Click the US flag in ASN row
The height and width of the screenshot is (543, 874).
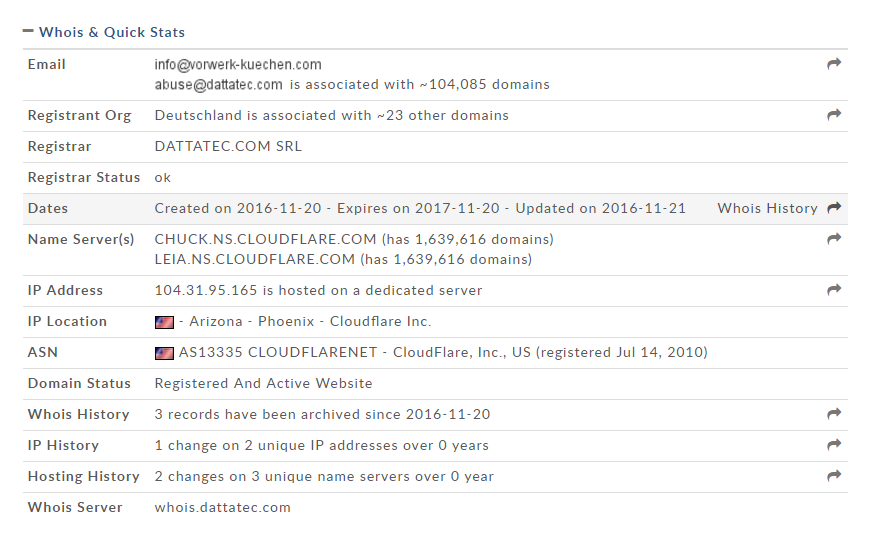(164, 353)
